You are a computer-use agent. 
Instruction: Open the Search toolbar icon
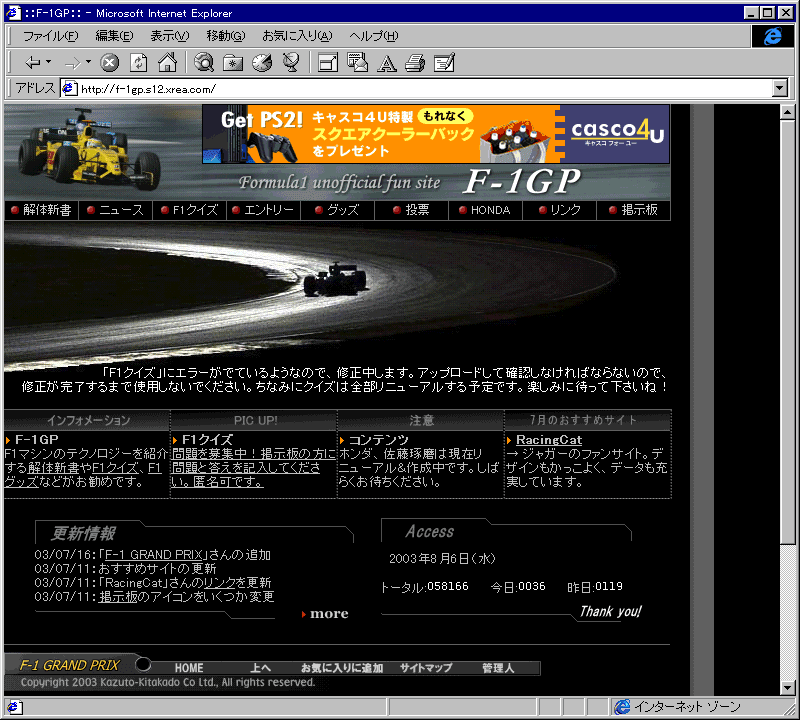(204, 62)
